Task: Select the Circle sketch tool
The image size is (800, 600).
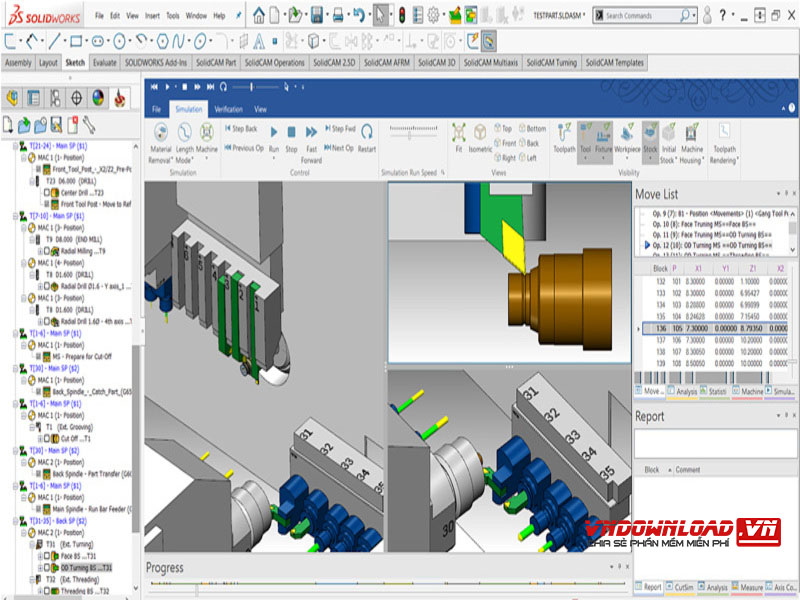Action: click(119, 41)
